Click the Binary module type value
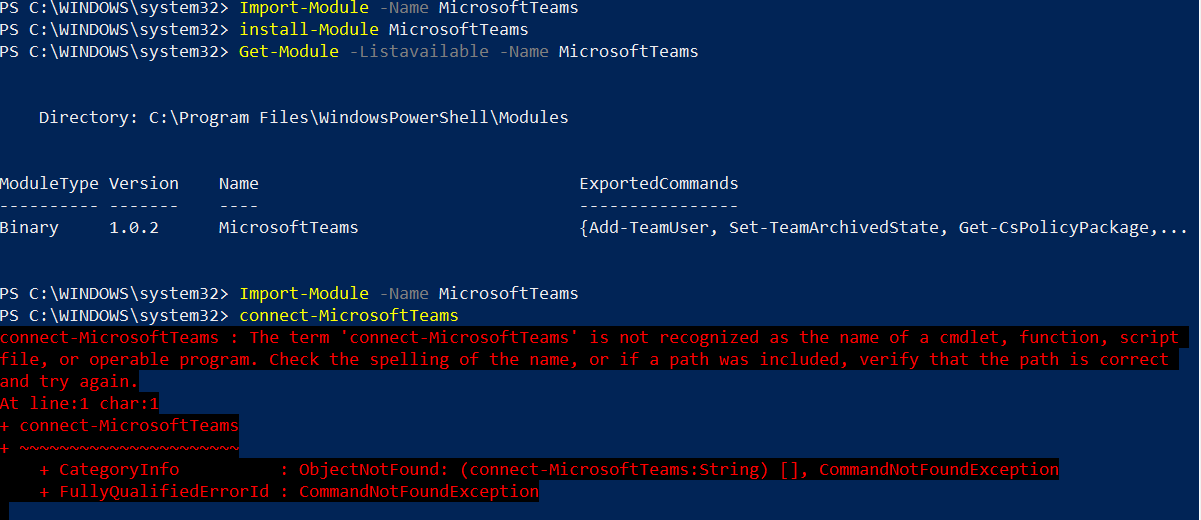 coord(30,228)
